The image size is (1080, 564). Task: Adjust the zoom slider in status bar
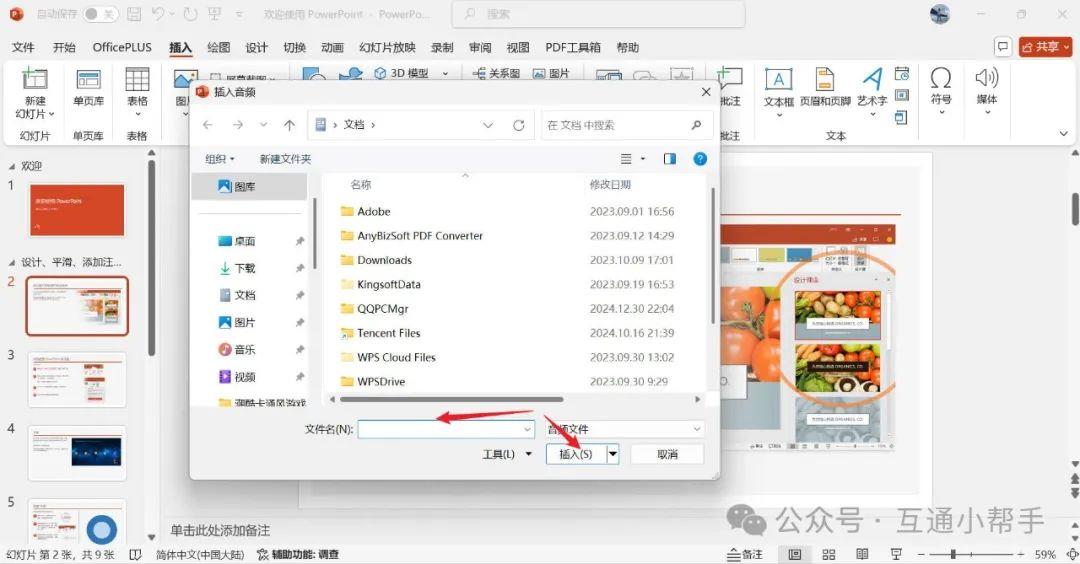(x=953, y=554)
